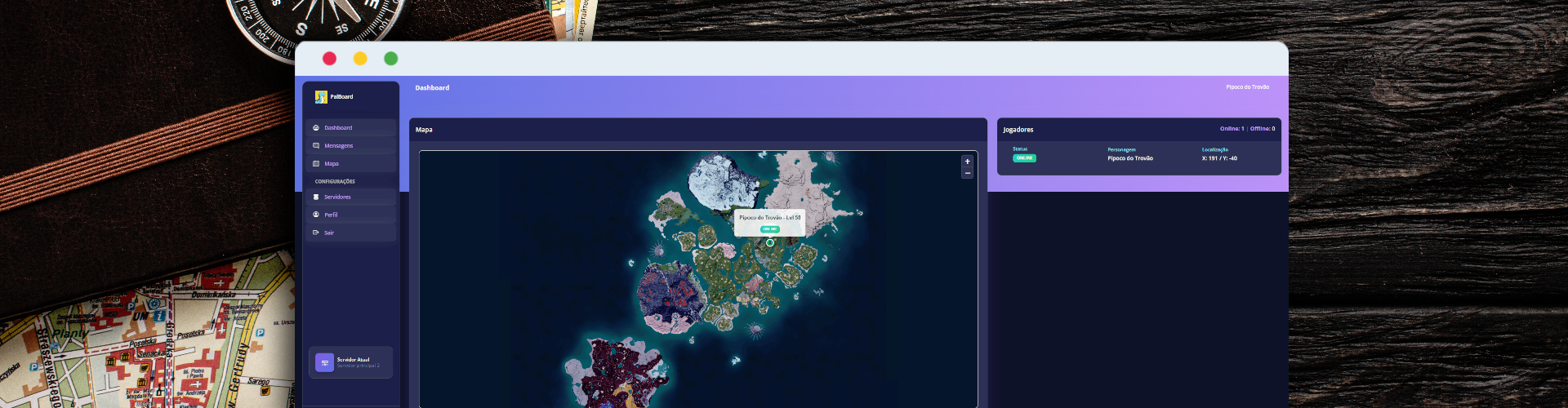
Task: Select the character name Pipoco do Trovão in Jogadores
Action: coord(1130,158)
